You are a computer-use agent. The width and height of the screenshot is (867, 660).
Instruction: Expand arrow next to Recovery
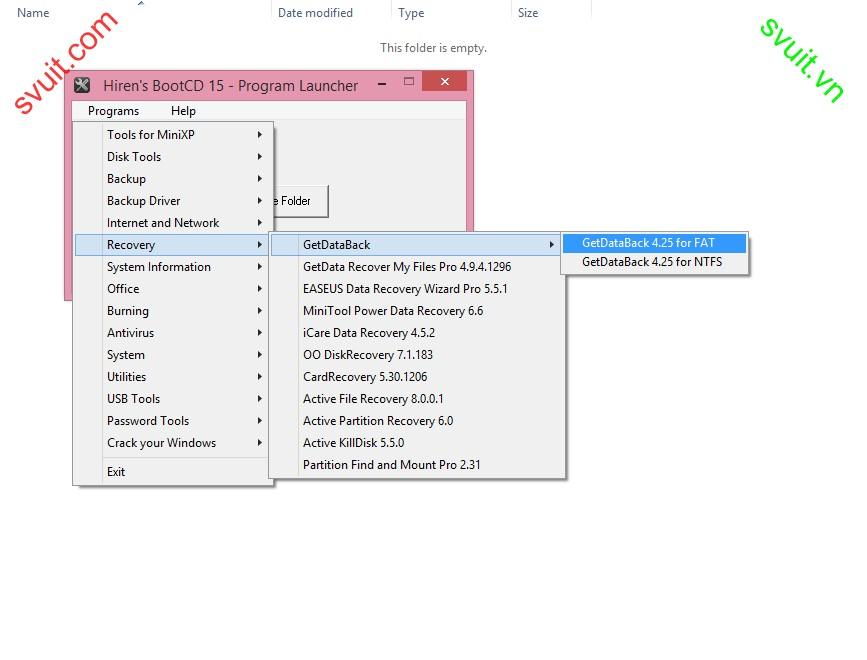click(x=259, y=245)
